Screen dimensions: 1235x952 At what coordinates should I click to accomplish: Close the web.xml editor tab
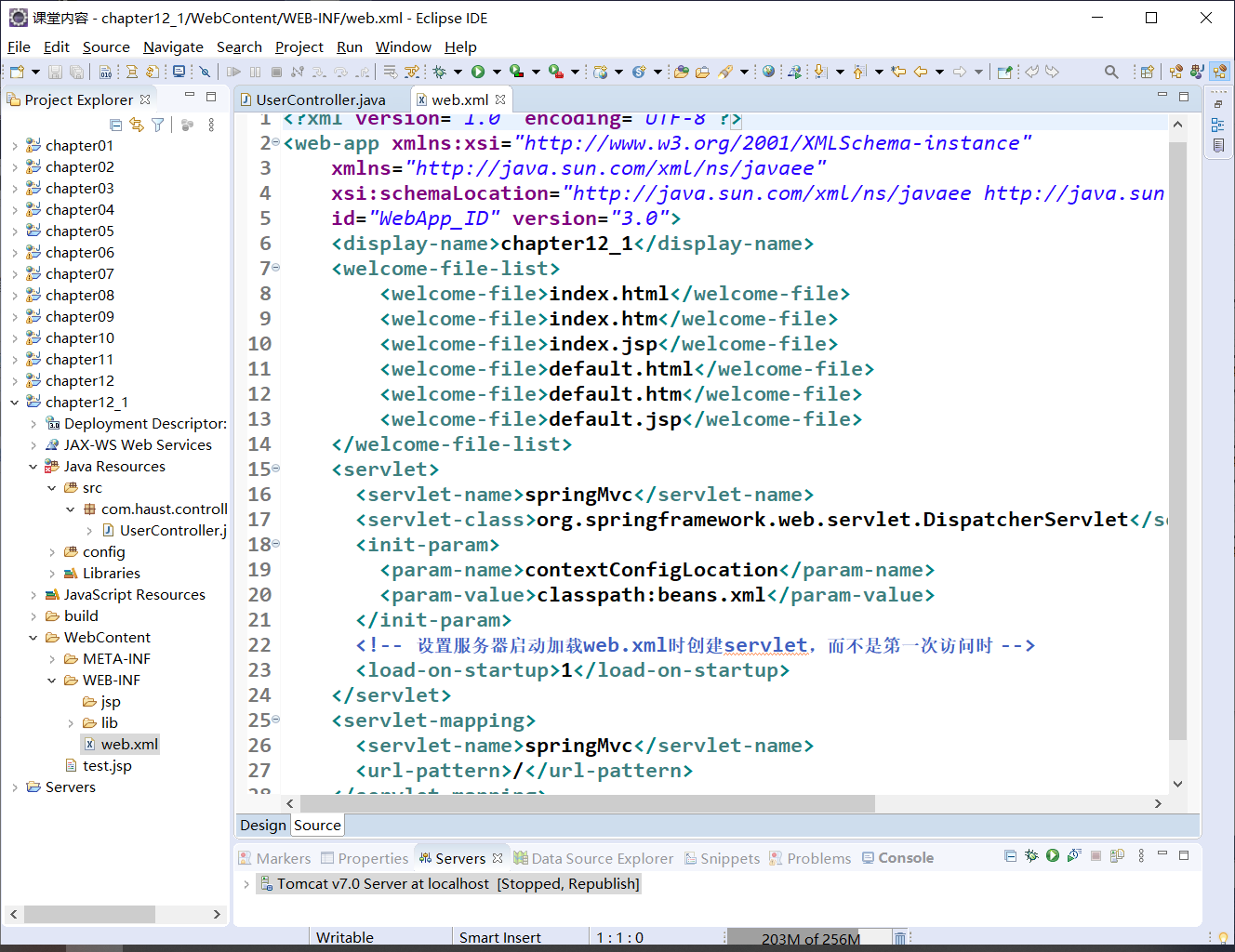pyautogui.click(x=500, y=99)
